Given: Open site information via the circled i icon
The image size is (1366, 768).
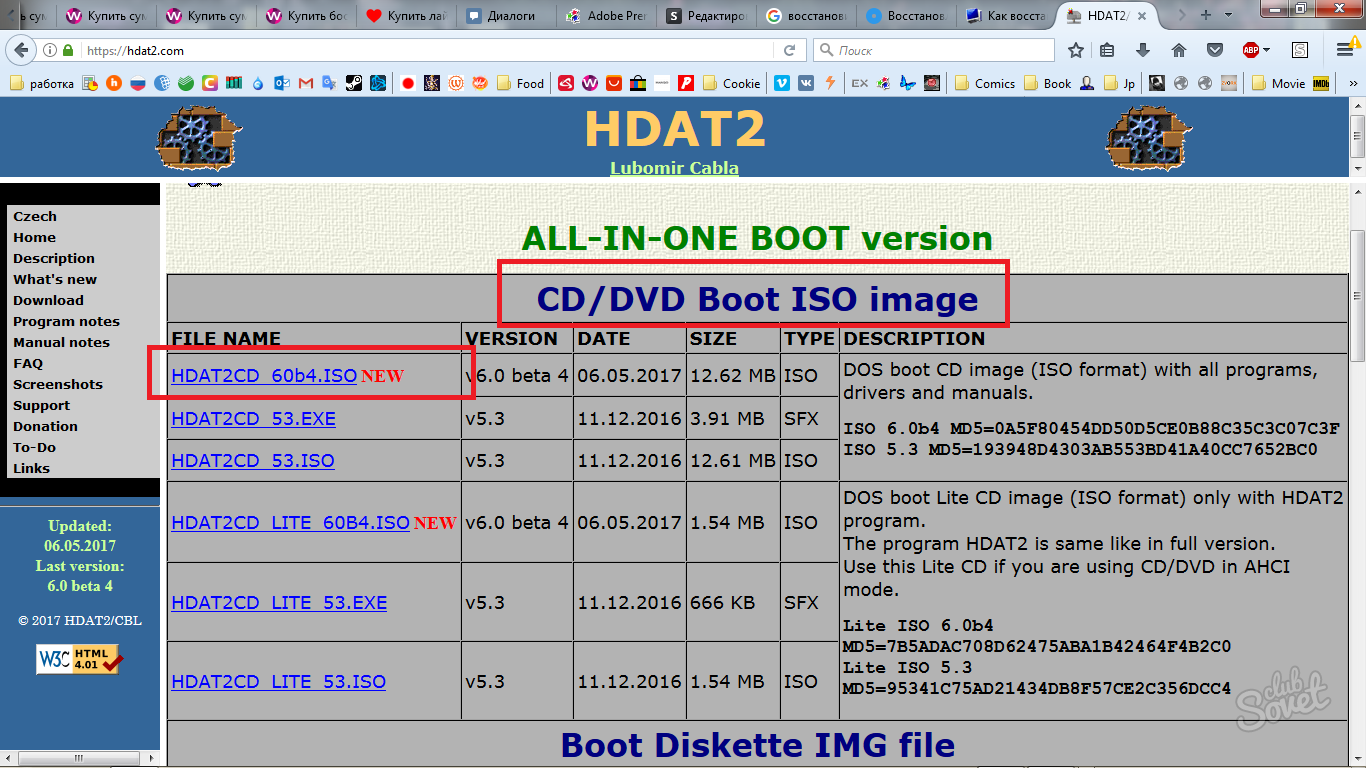Looking at the screenshot, I should coord(49,50).
